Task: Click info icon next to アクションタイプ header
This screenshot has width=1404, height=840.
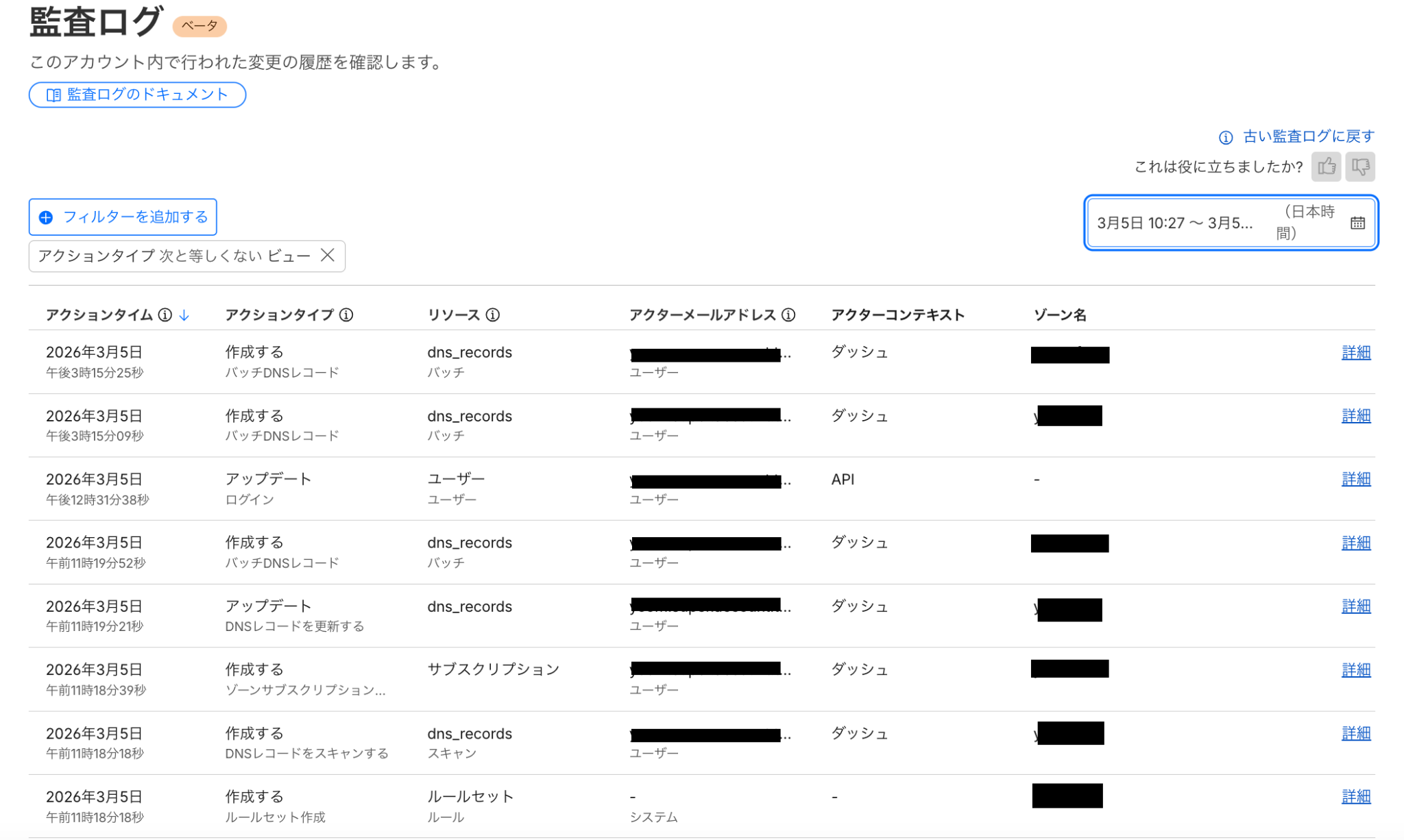Action: pos(346,314)
